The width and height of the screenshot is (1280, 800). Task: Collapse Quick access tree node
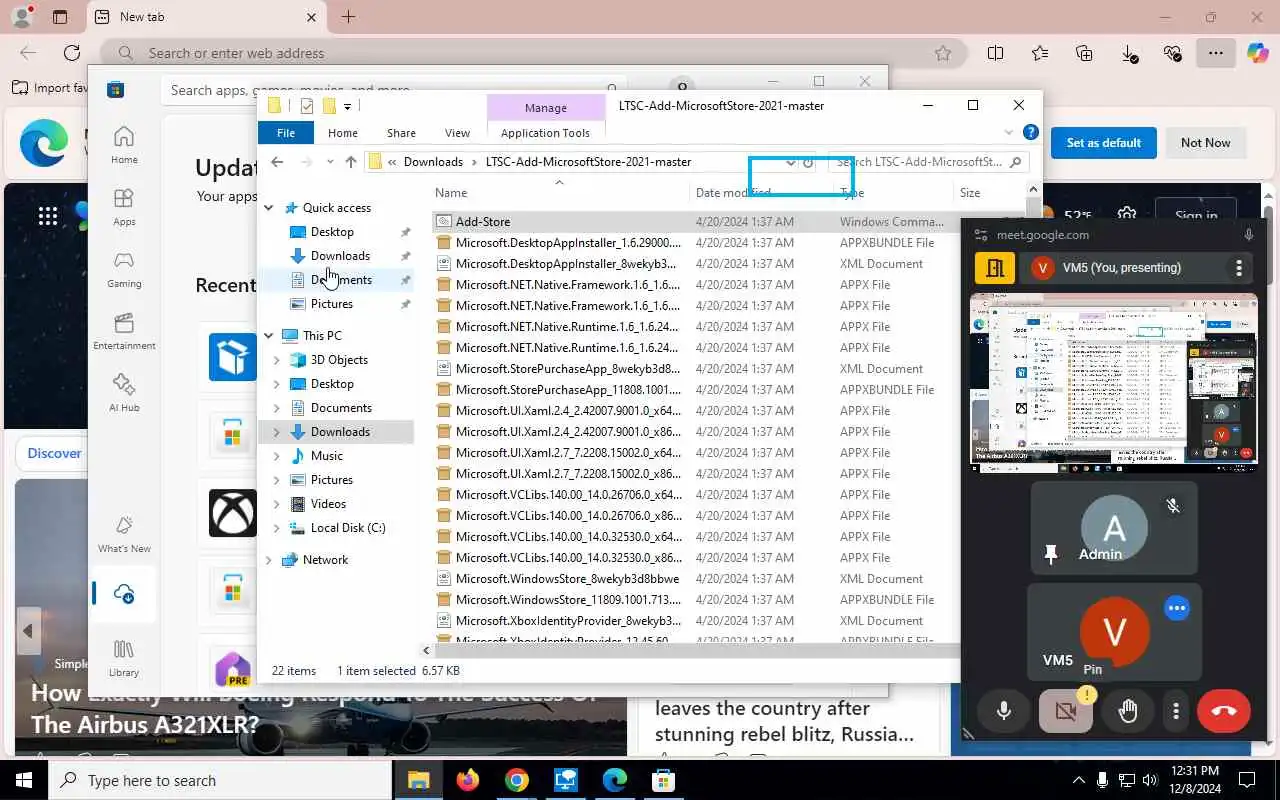[269, 208]
